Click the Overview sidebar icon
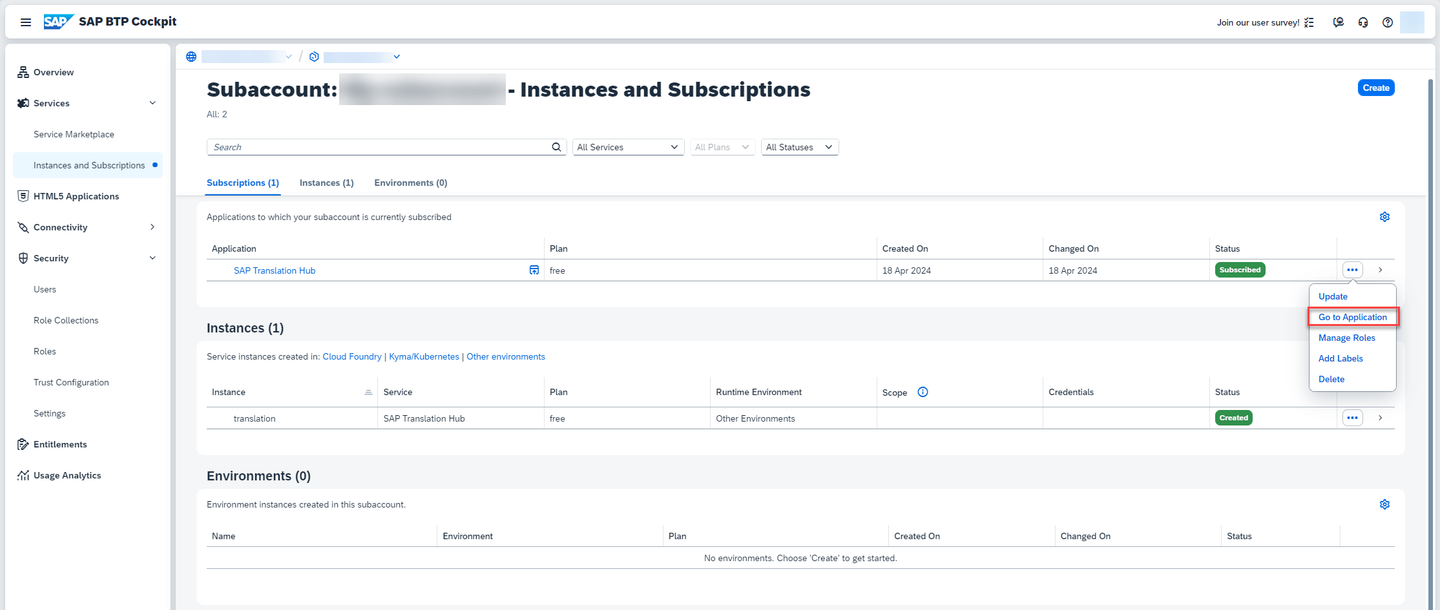 tap(23, 72)
